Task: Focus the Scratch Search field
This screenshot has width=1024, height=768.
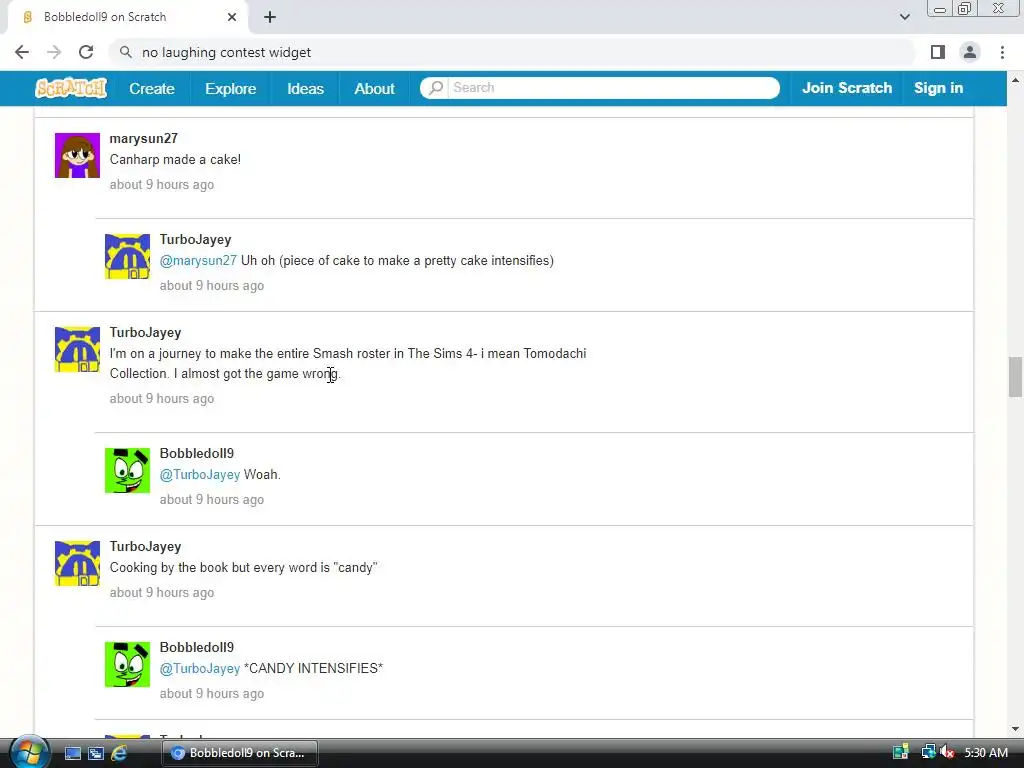Action: point(614,88)
